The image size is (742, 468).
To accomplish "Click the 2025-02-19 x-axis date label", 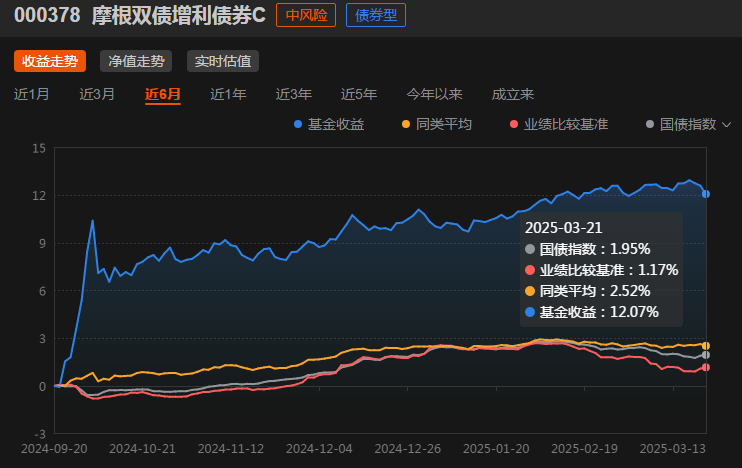I will click(584, 449).
